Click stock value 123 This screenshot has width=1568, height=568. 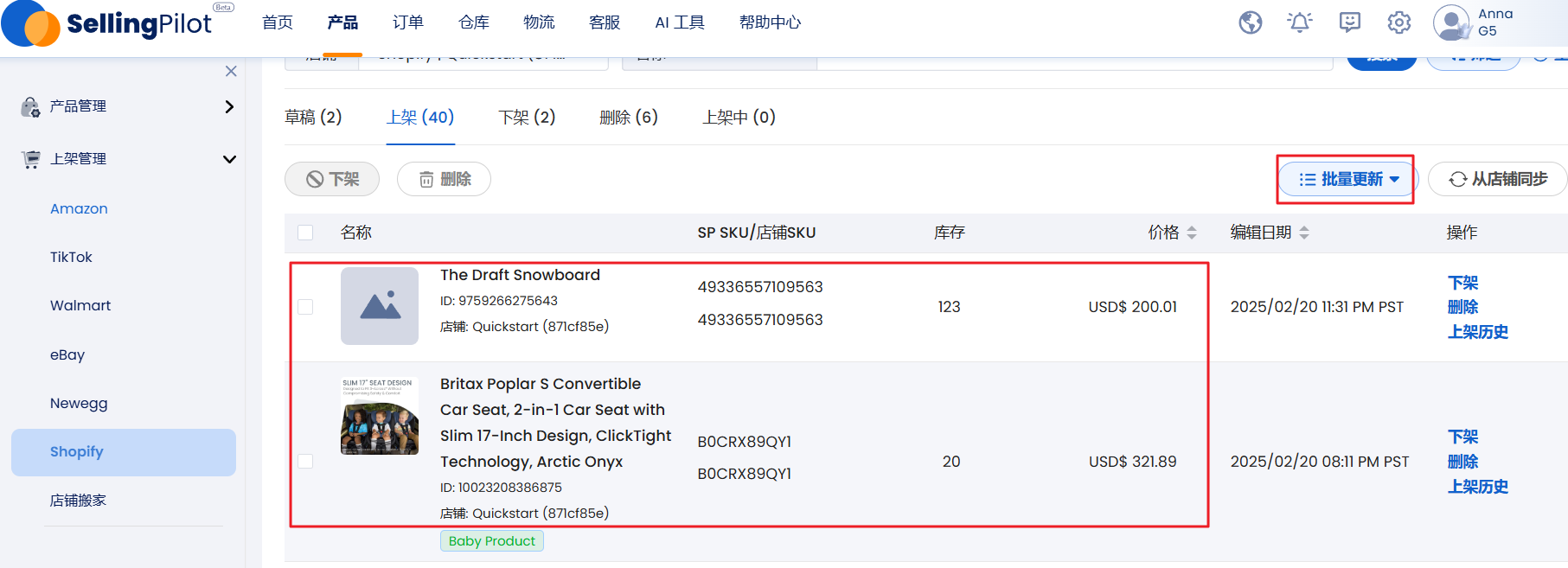(x=950, y=307)
